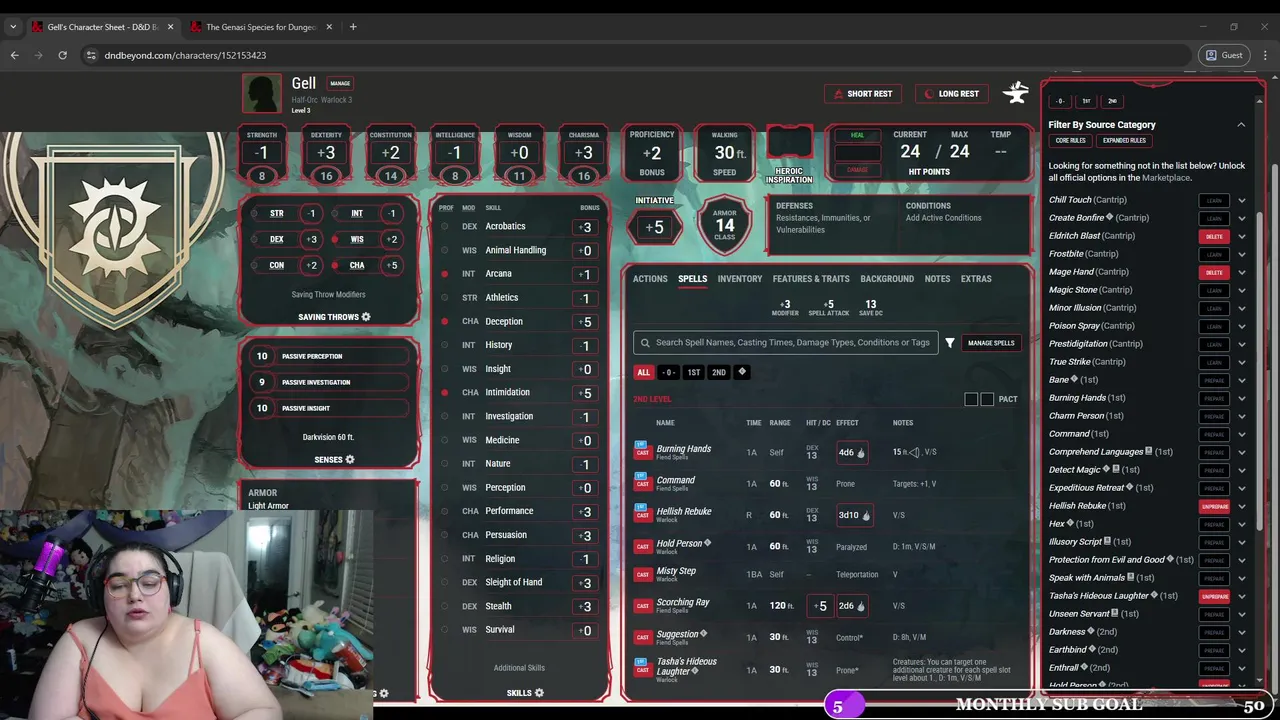Unprepare Tasha's Hideous Laughter in sidebar
The image size is (1280, 720).
coord(1214,596)
